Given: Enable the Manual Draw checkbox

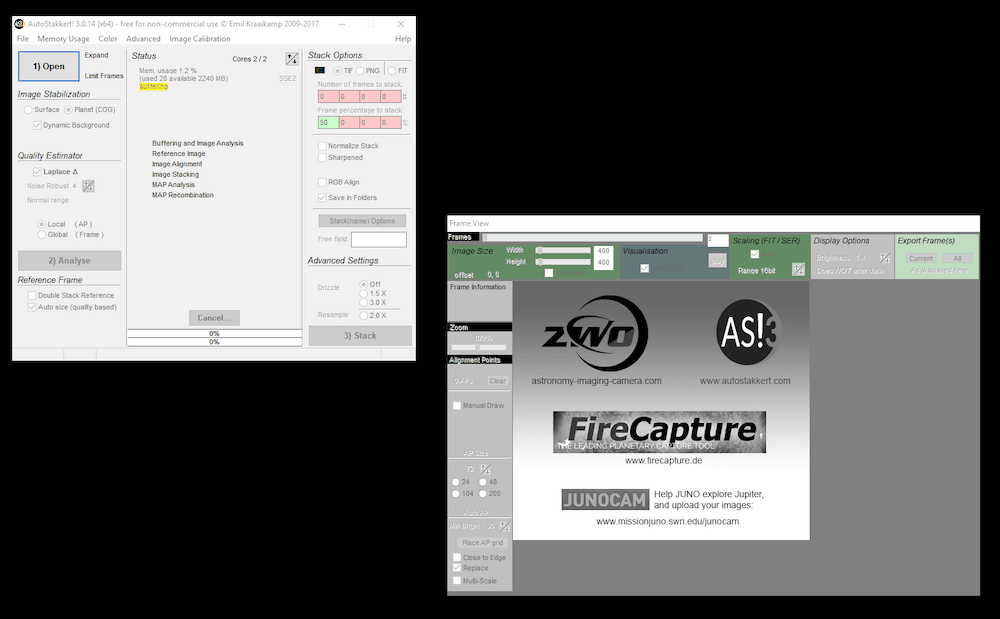Looking at the screenshot, I should pos(457,406).
